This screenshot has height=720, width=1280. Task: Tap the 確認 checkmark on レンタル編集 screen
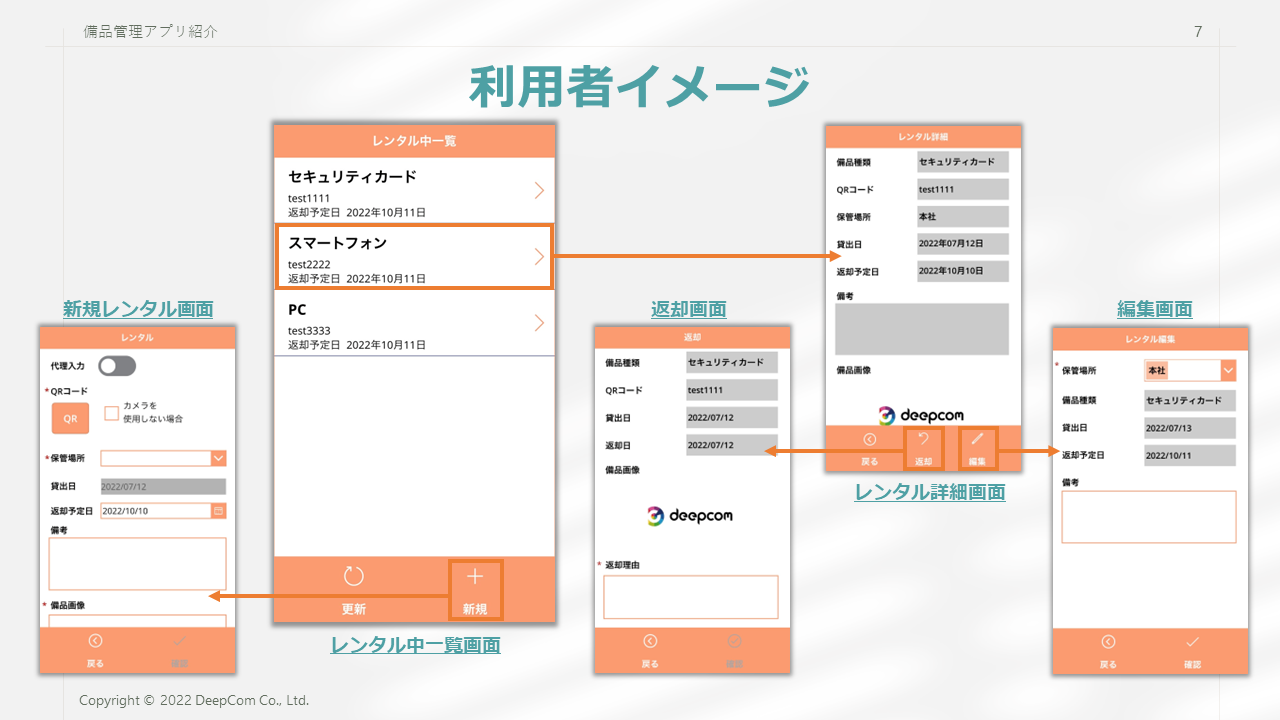[x=1192, y=643]
